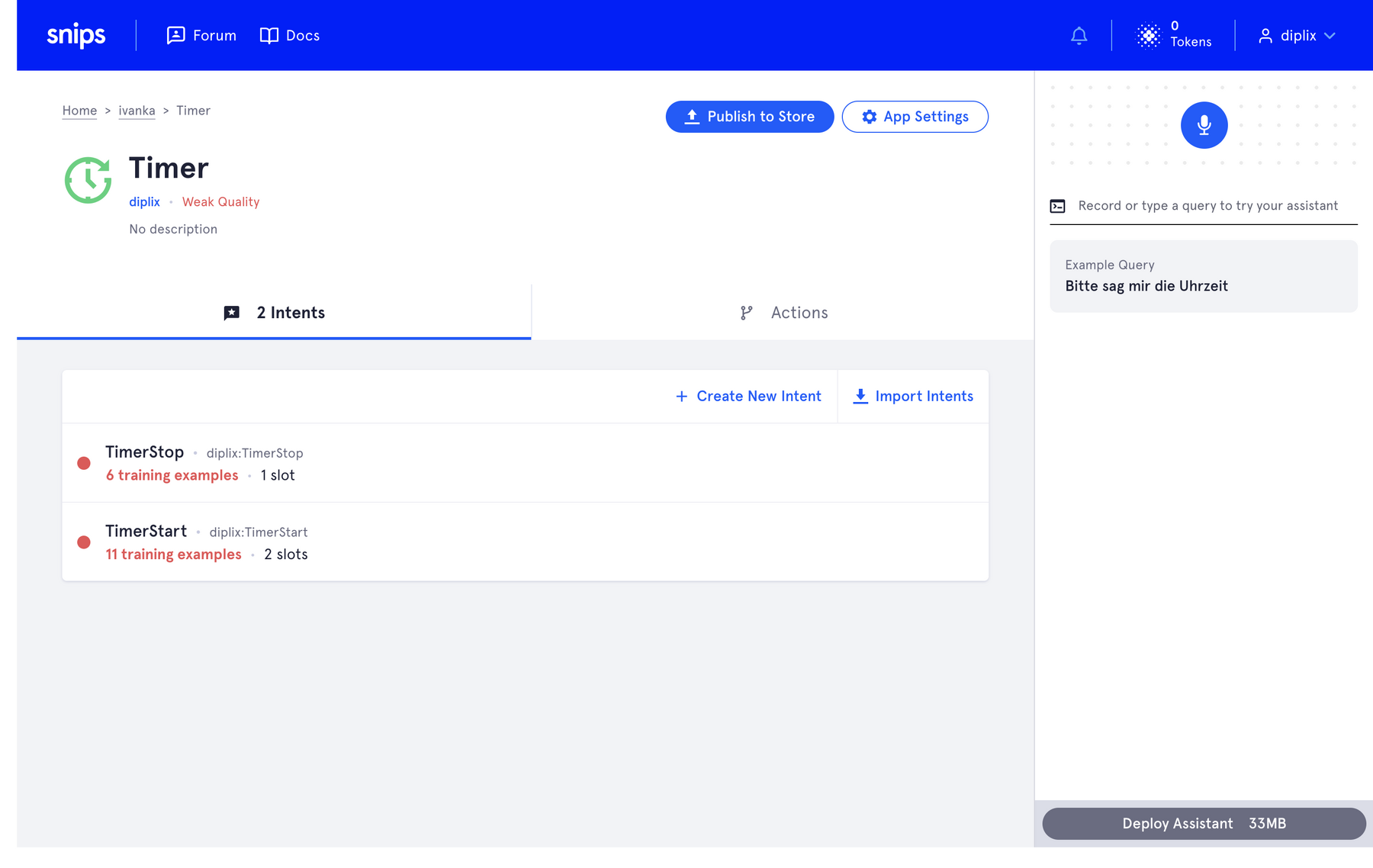Click the 2 slots label

[x=286, y=555]
